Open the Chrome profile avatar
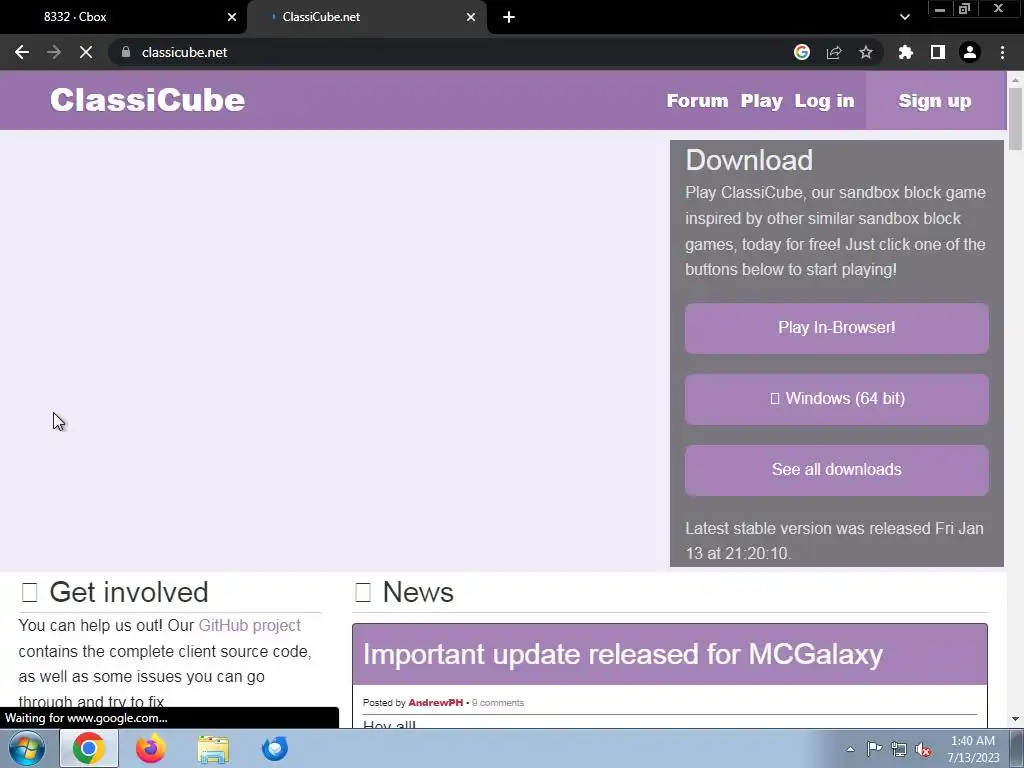The image size is (1024, 768). (x=970, y=52)
